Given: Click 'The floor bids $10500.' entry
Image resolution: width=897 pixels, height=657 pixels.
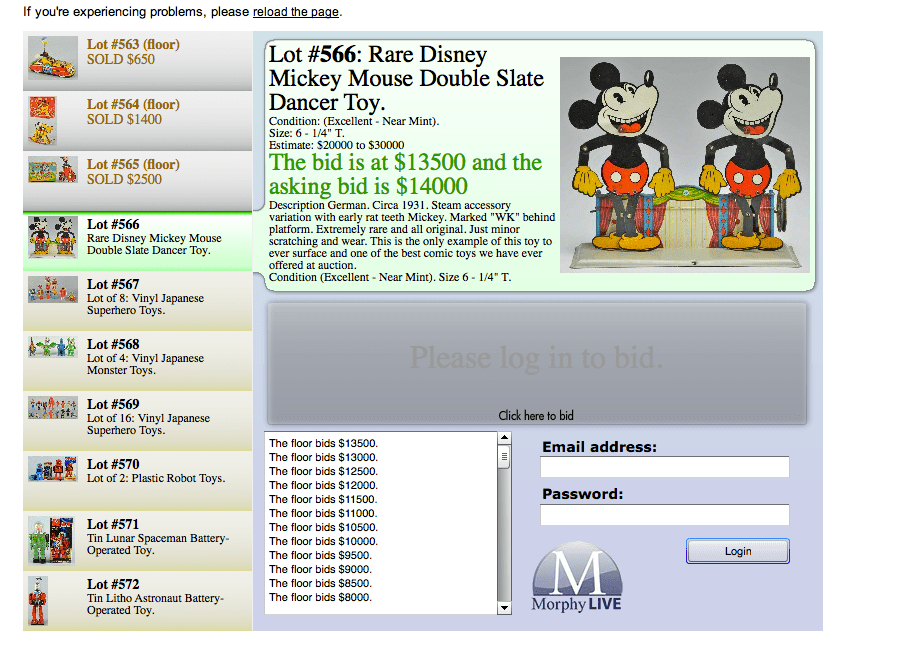Looking at the screenshot, I should 324,528.
